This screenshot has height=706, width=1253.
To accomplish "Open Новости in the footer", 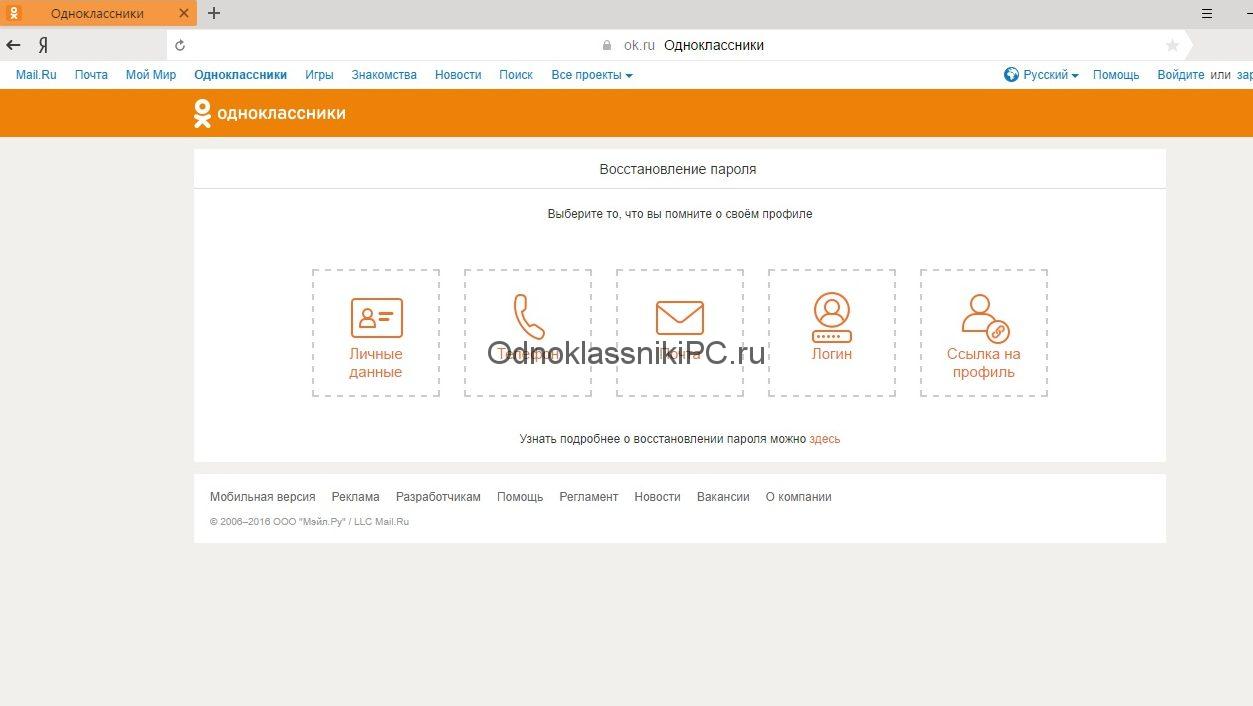I will pos(657,497).
